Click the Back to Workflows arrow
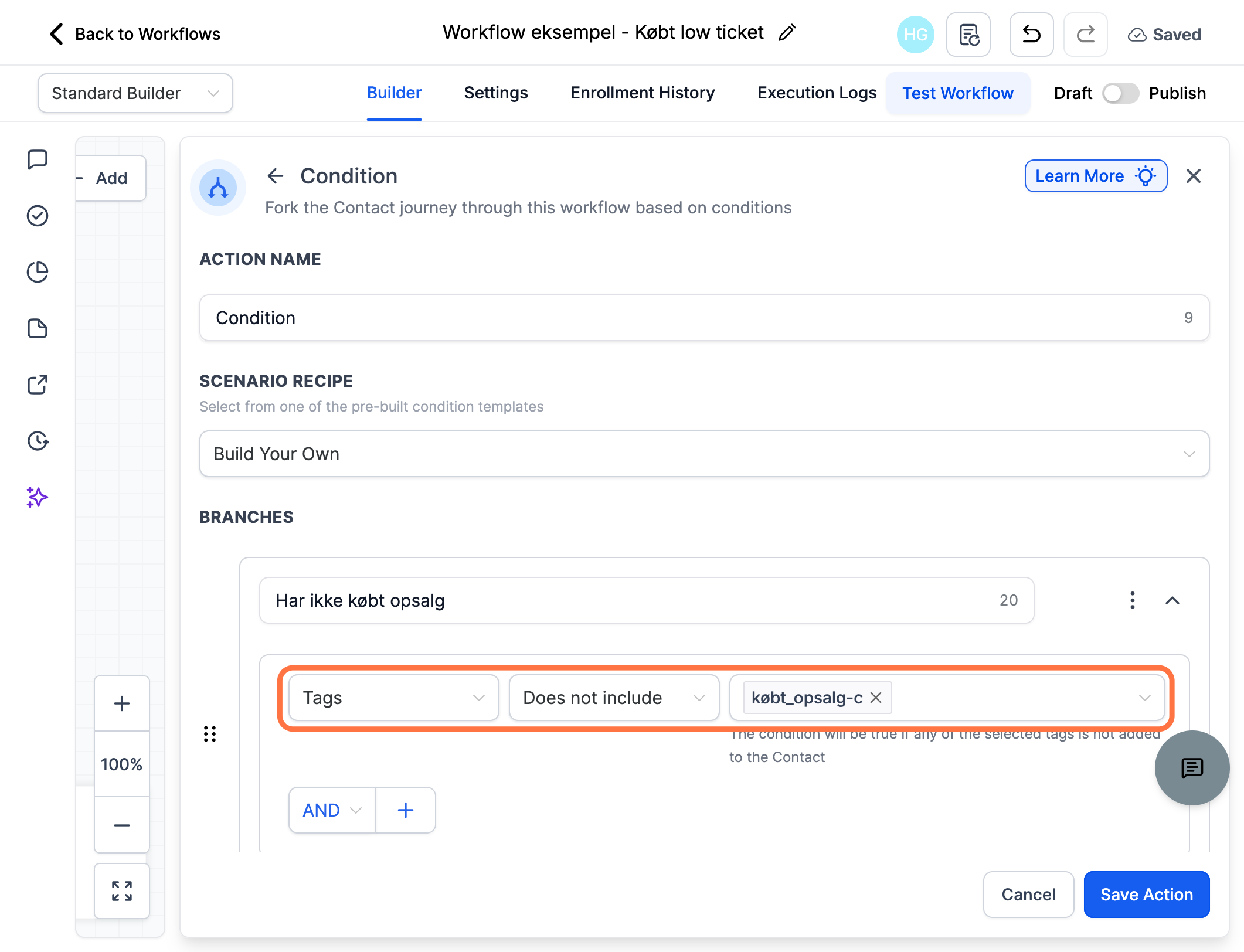This screenshot has height=952, width=1244. pos(56,34)
